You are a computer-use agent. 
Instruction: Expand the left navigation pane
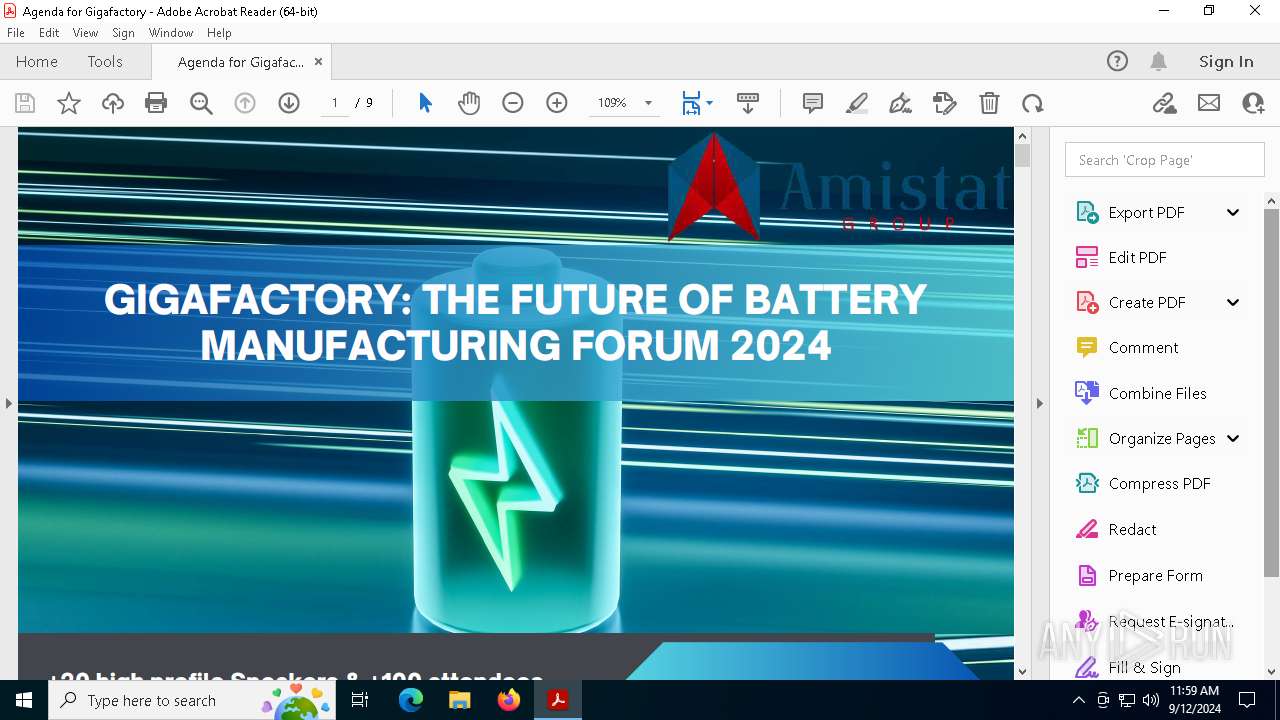tap(8, 403)
